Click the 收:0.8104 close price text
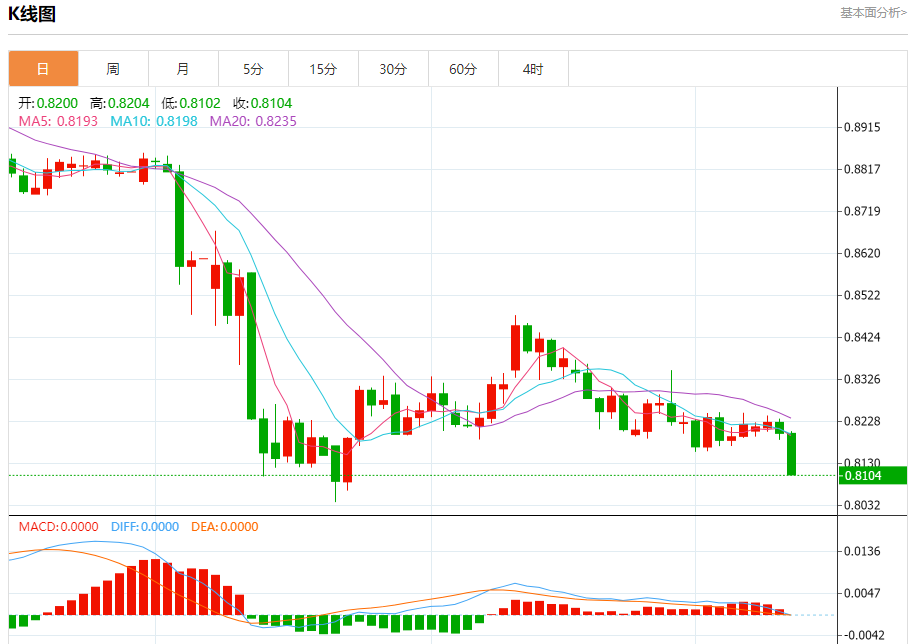The height and width of the screenshot is (644, 917). [x=263, y=104]
